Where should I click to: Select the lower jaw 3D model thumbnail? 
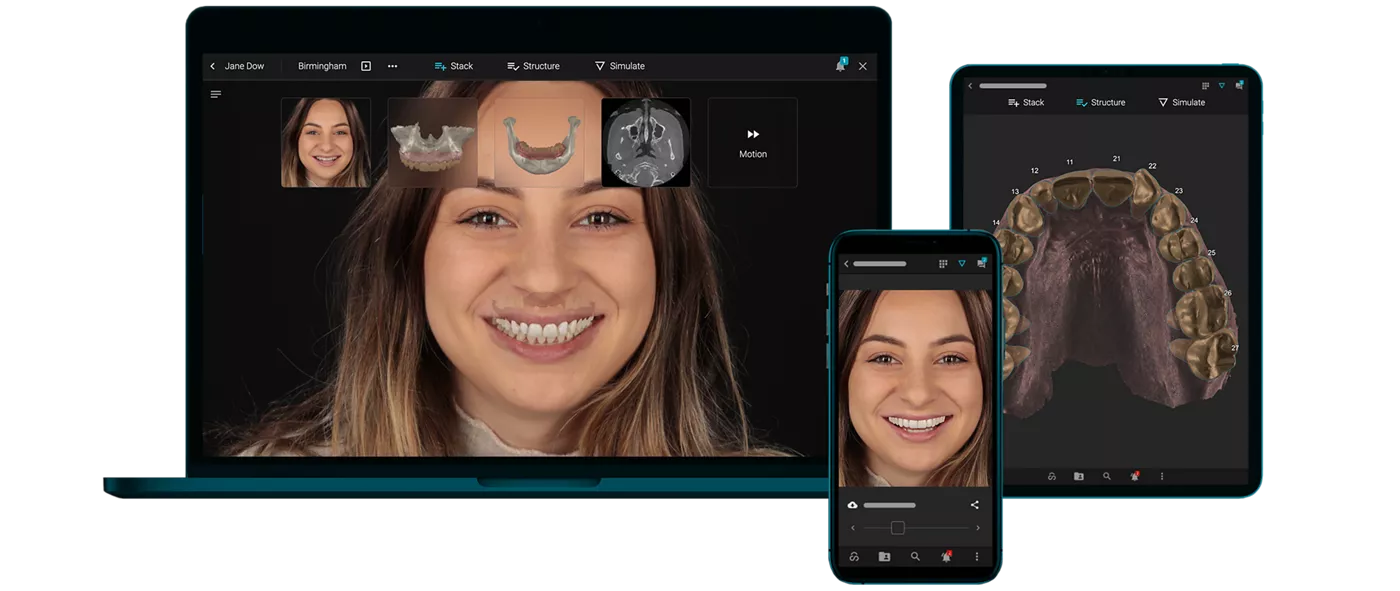(x=540, y=142)
